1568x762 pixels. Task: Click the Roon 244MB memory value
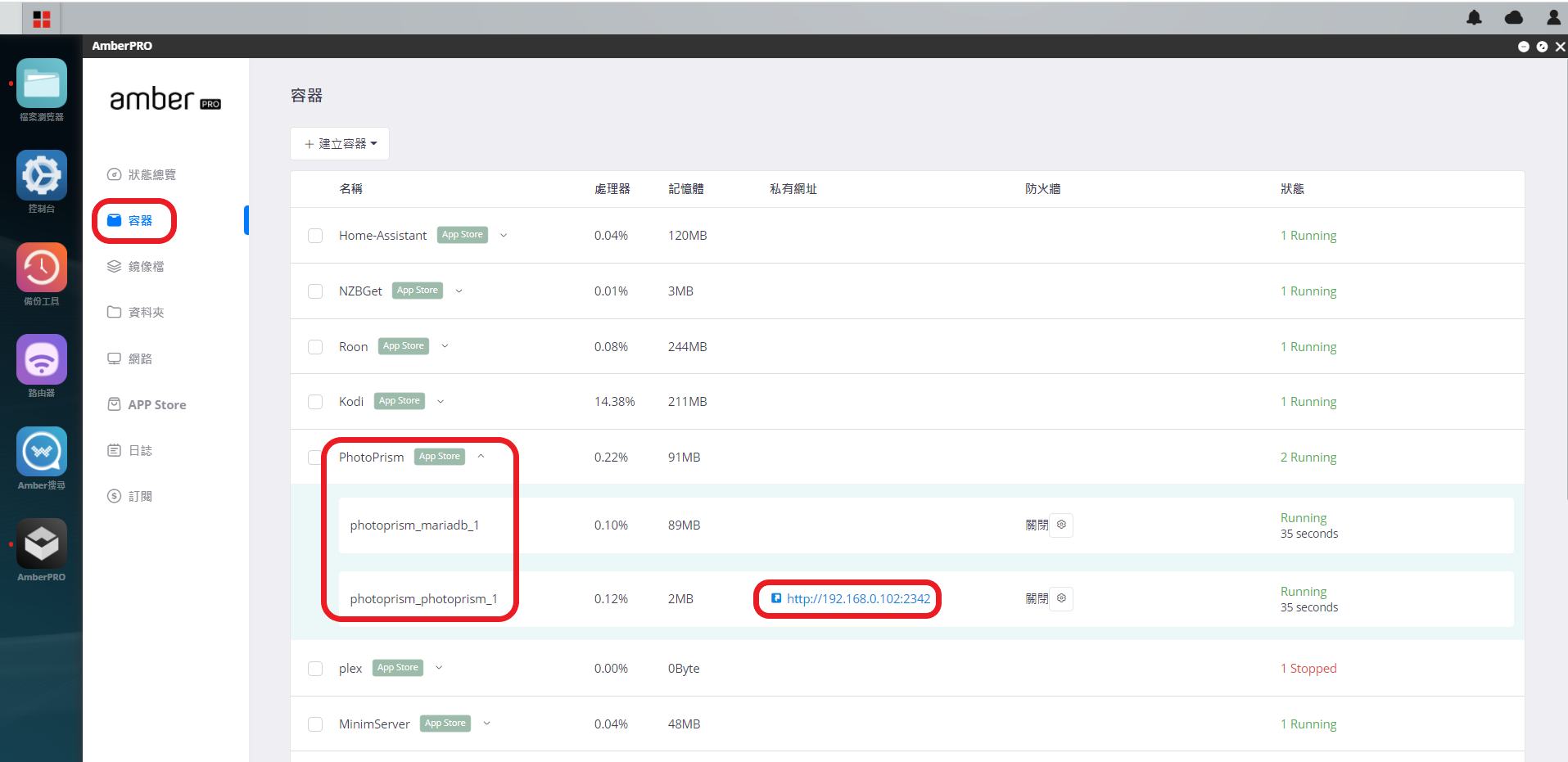click(688, 347)
